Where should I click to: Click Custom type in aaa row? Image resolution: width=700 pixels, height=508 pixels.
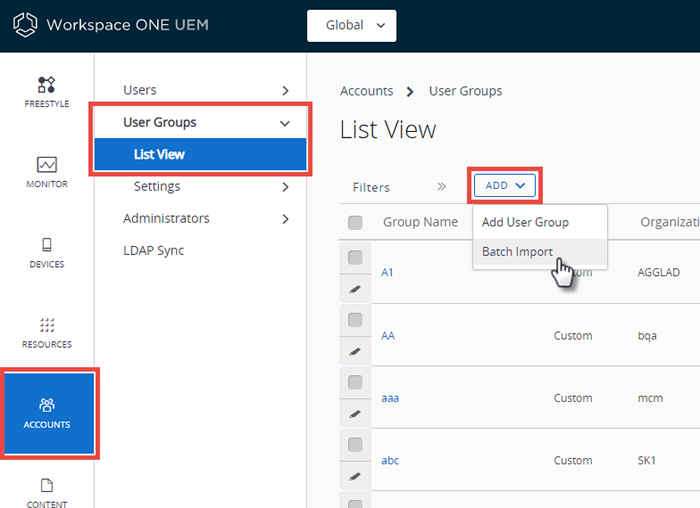[573, 398]
